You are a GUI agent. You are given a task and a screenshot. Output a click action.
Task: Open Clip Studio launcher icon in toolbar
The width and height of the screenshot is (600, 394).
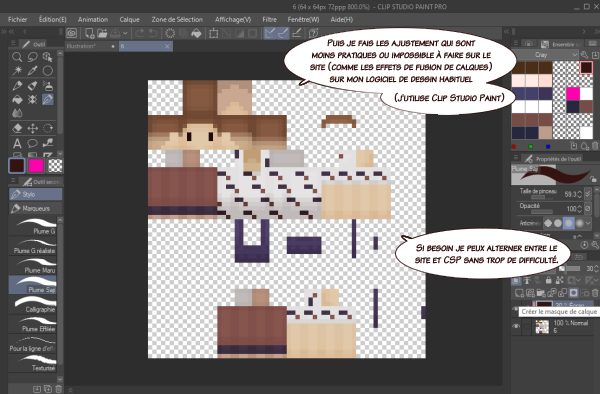[x=72, y=33]
